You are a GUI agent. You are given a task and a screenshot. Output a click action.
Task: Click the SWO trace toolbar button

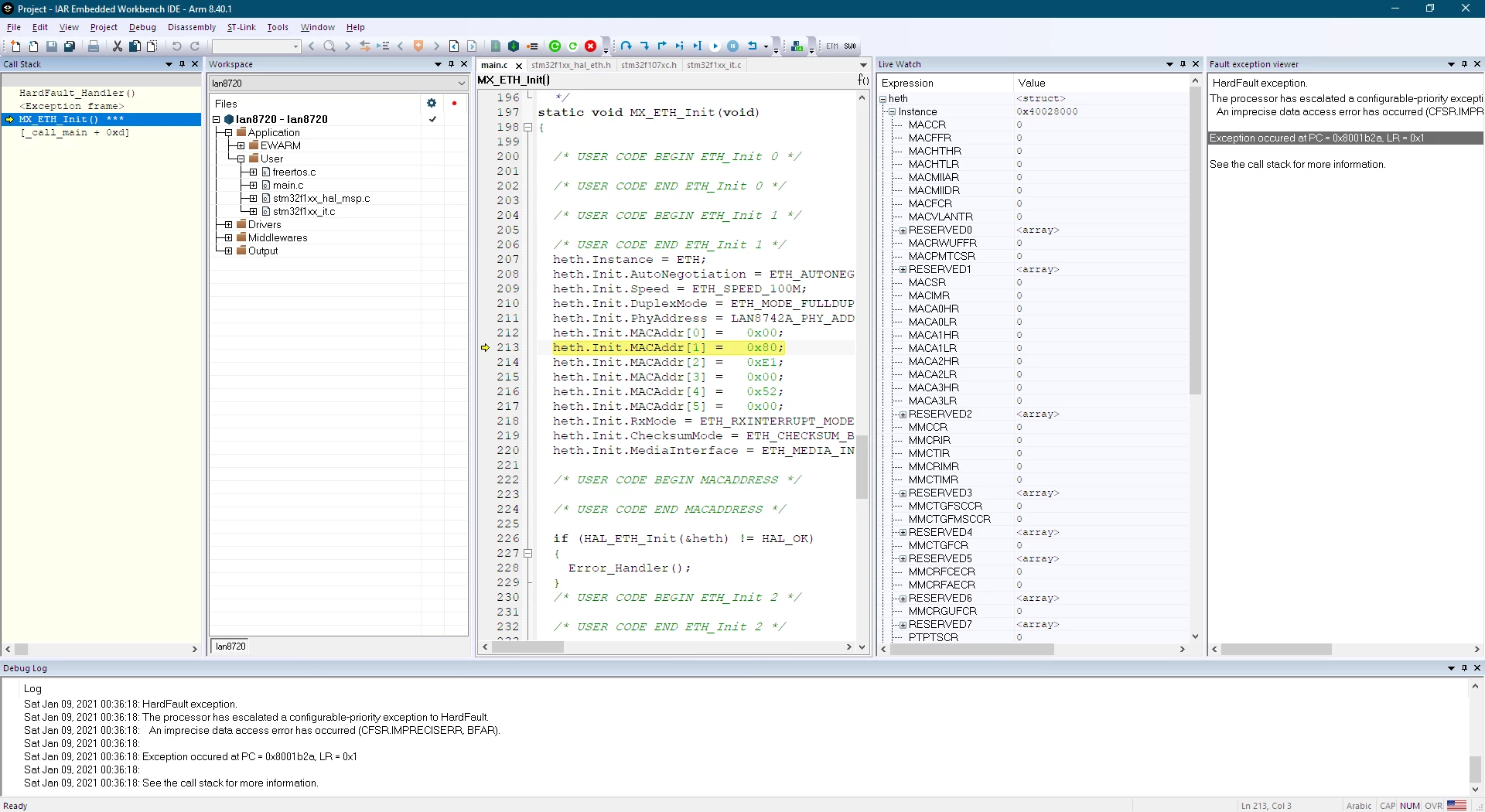(x=850, y=46)
